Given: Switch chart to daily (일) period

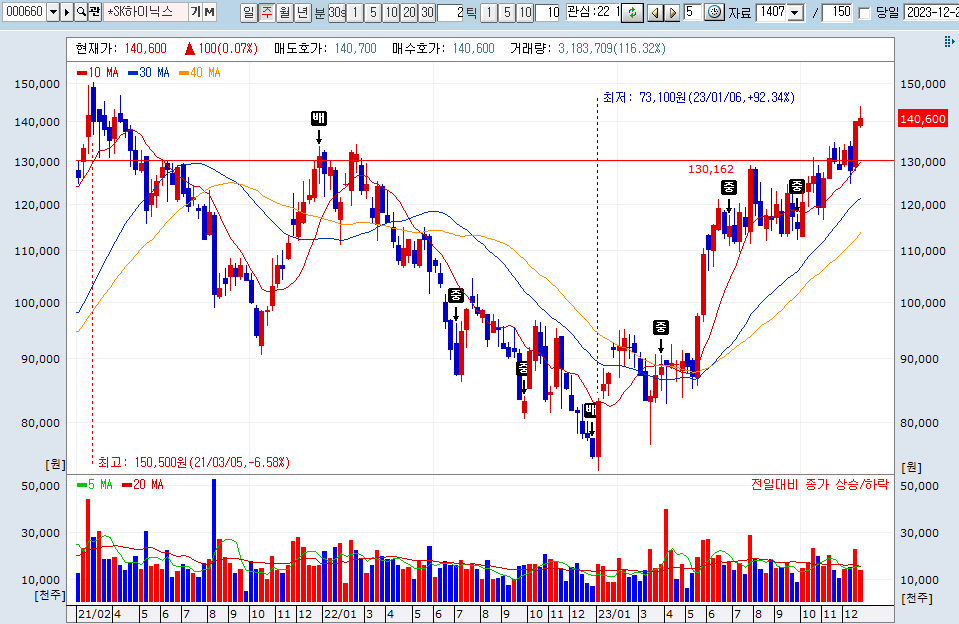Looking at the screenshot, I should 248,12.
